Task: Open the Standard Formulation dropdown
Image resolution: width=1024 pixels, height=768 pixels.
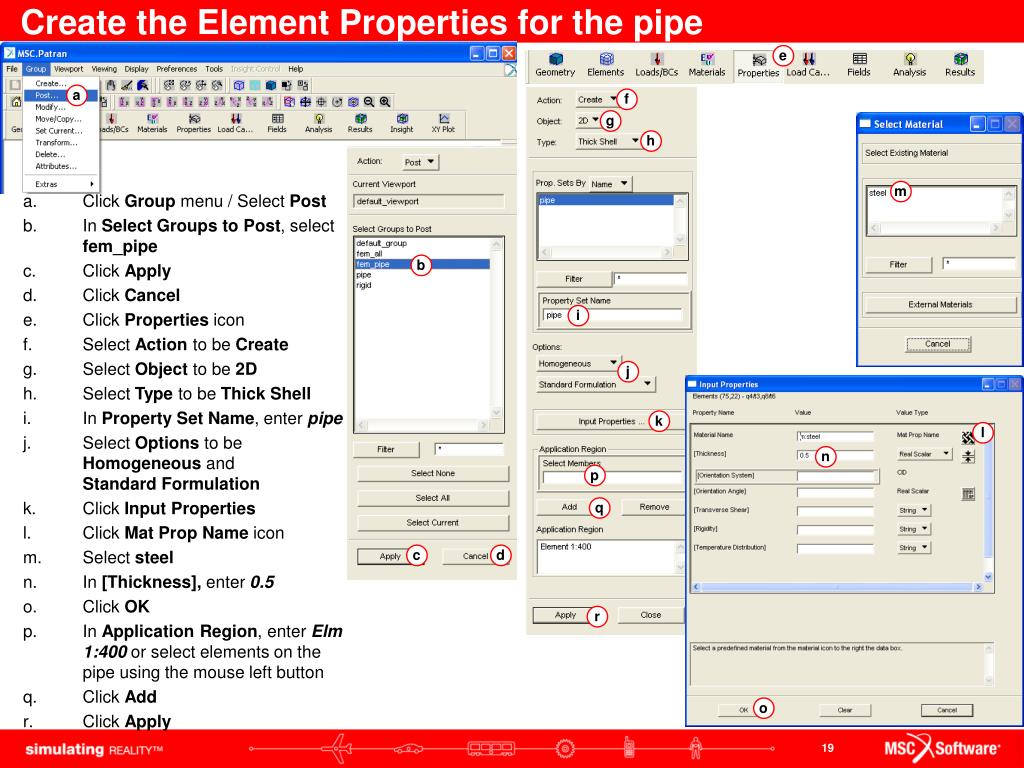Action: [x=595, y=384]
